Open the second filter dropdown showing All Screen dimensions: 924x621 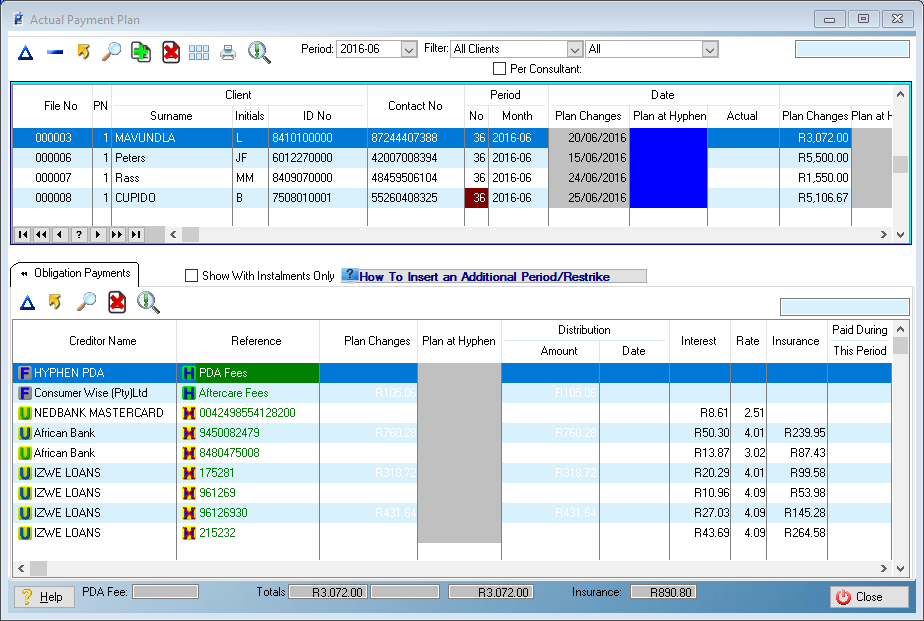709,49
